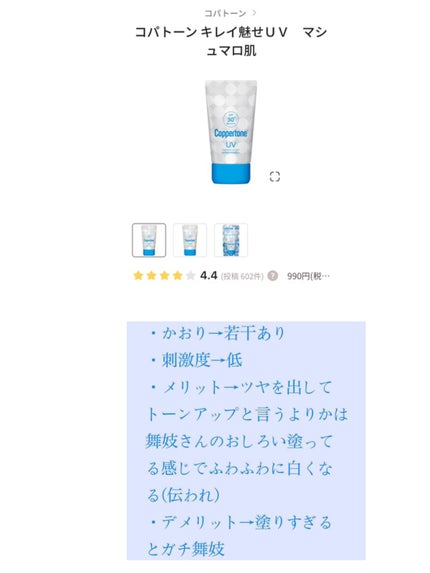Click the truncated 990円 price text
The image size is (430, 573).
click(308, 276)
